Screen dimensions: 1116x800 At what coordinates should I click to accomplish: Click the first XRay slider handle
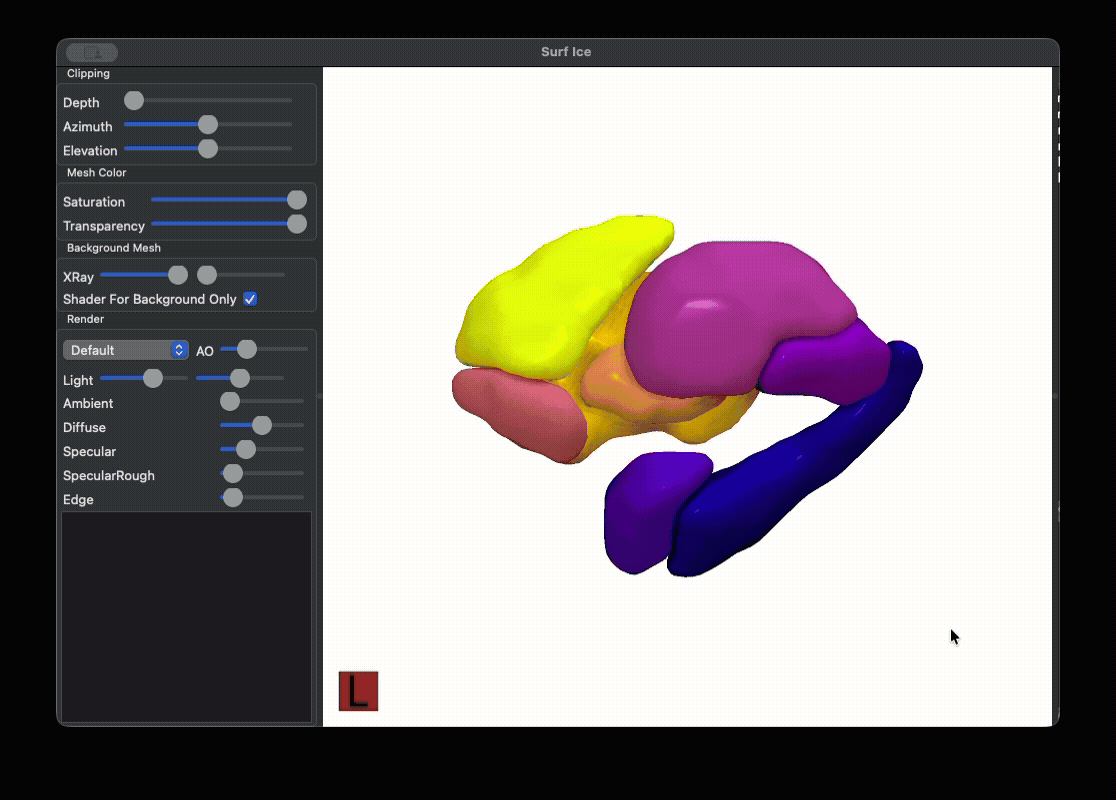[x=178, y=275]
